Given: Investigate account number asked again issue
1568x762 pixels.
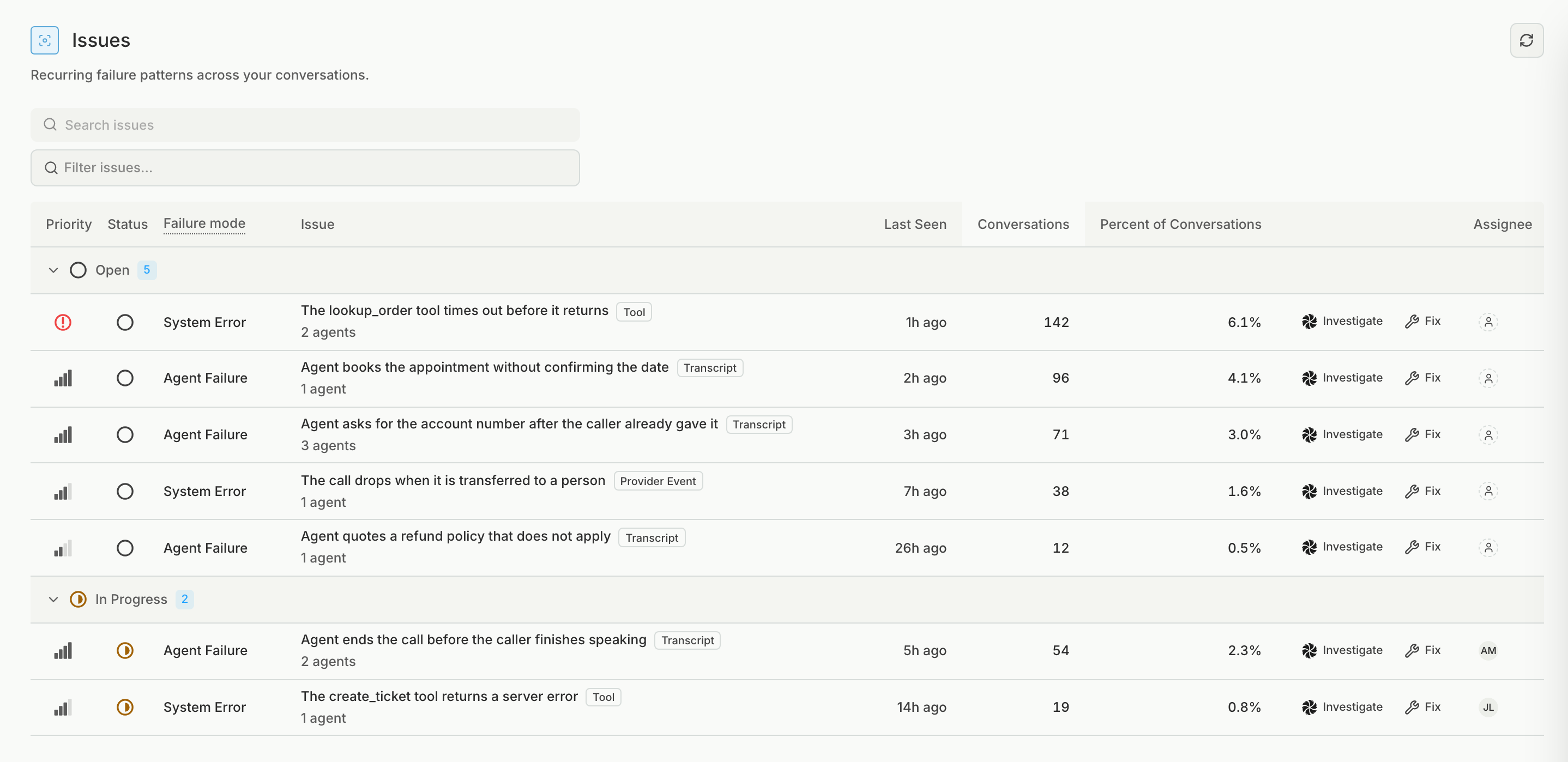Looking at the screenshot, I should pos(1342,434).
